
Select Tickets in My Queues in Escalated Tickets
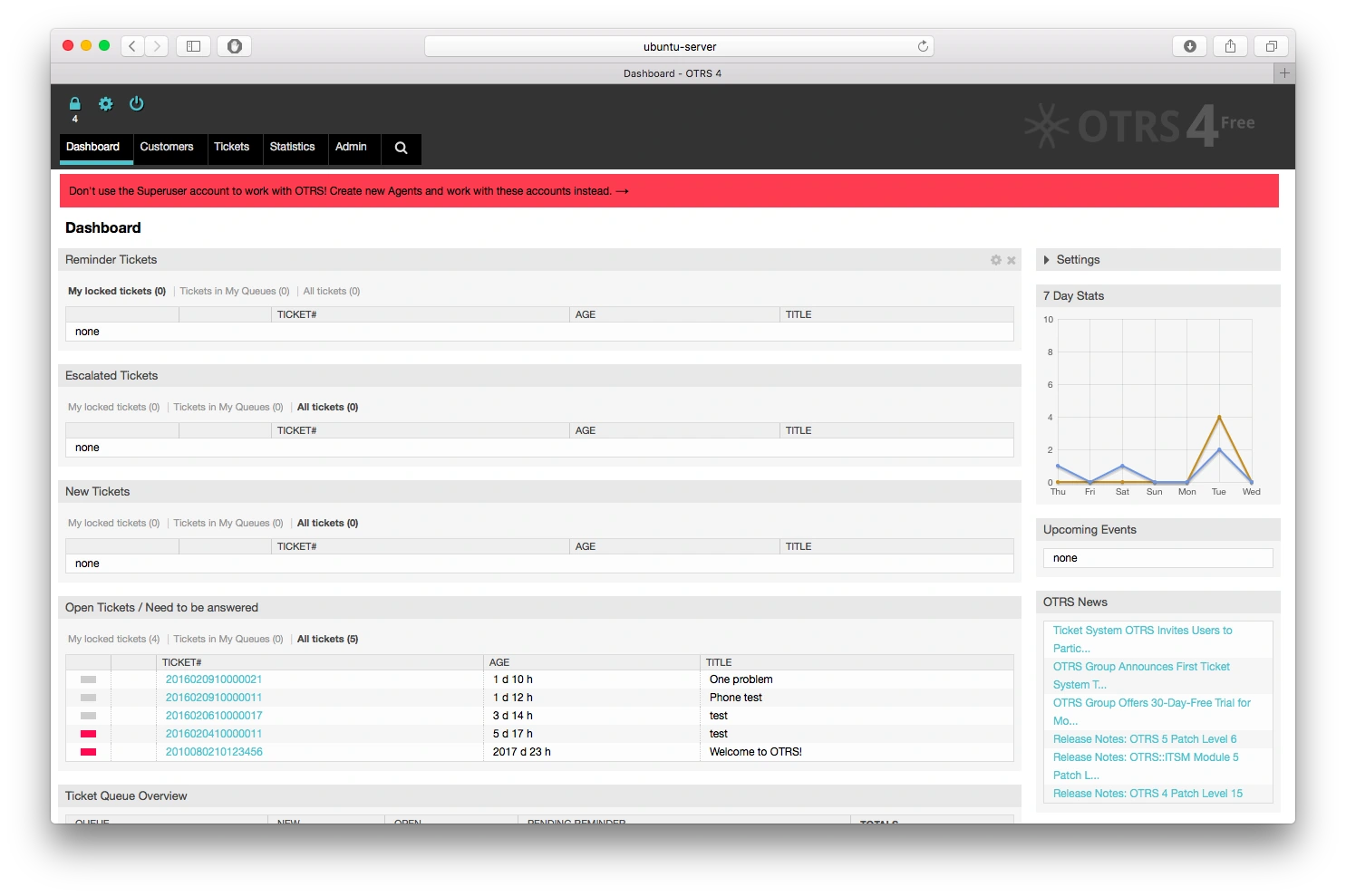click(x=228, y=408)
